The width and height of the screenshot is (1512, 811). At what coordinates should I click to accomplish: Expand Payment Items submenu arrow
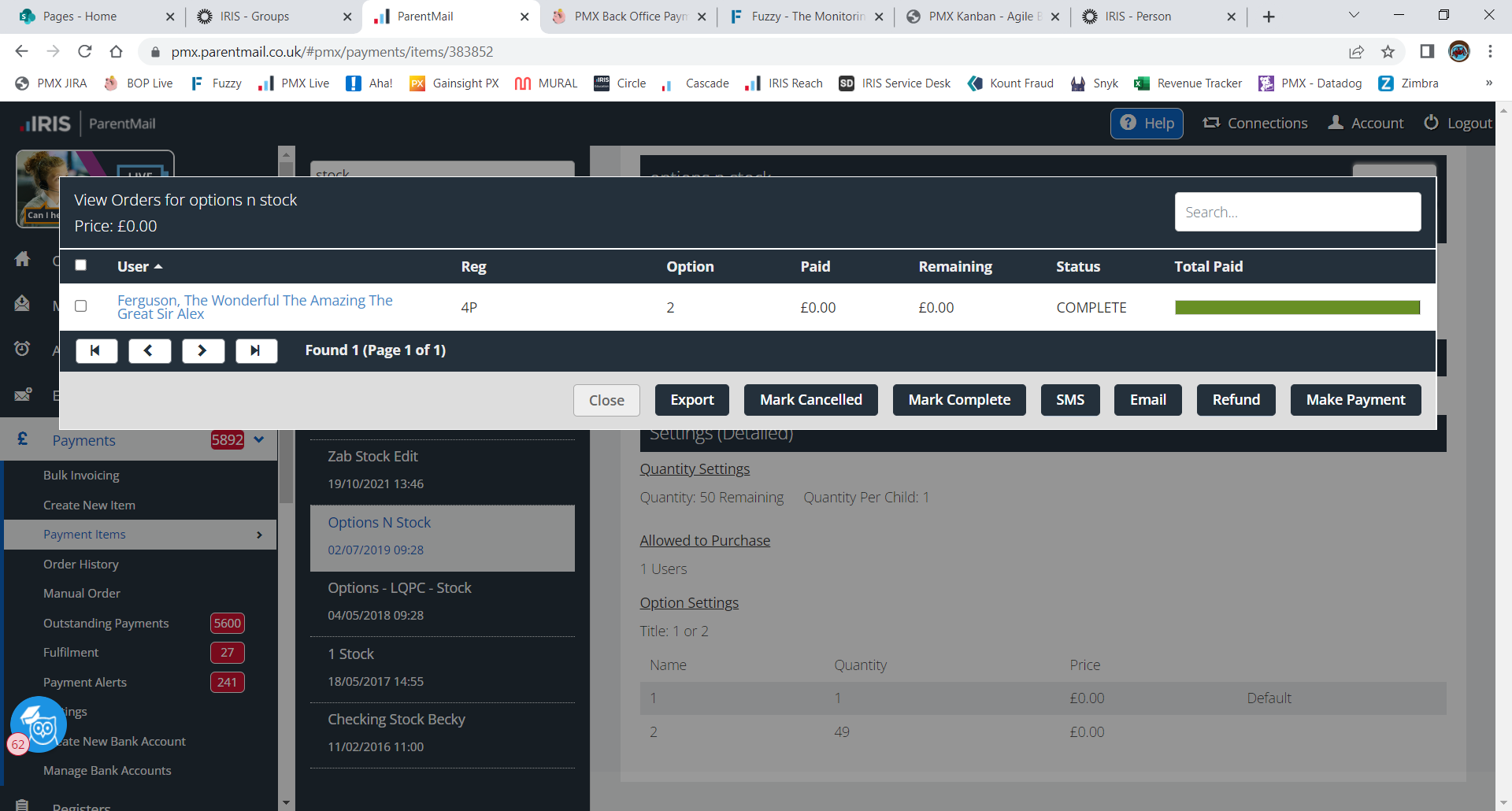[259, 535]
